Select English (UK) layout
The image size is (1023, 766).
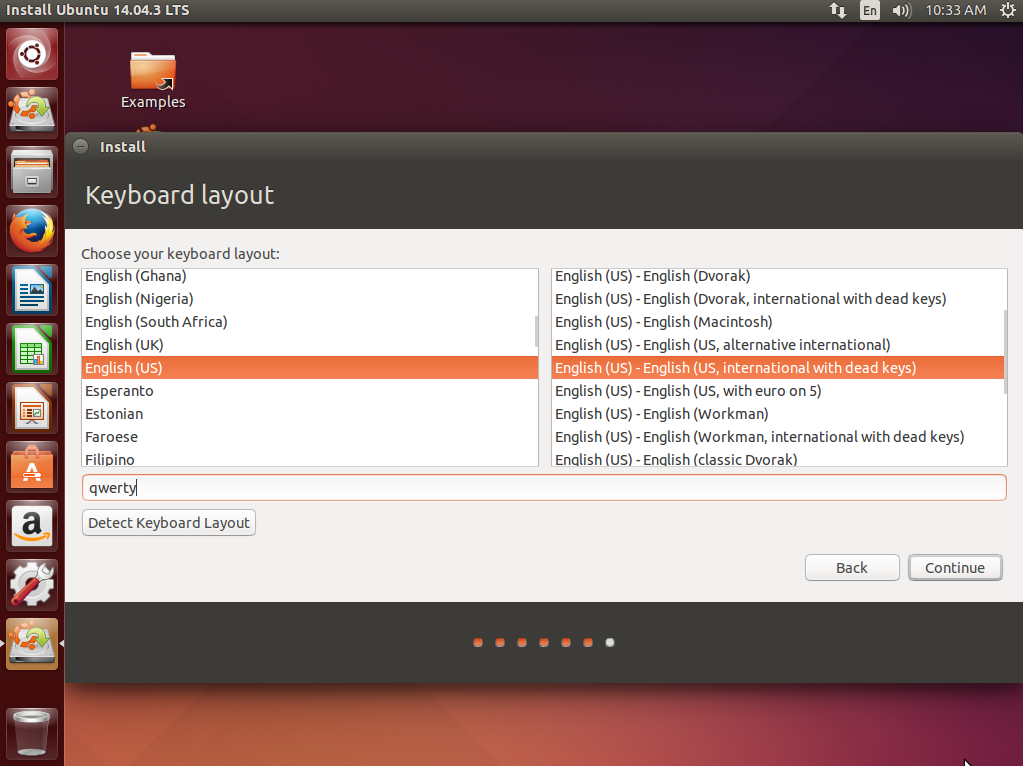point(310,345)
